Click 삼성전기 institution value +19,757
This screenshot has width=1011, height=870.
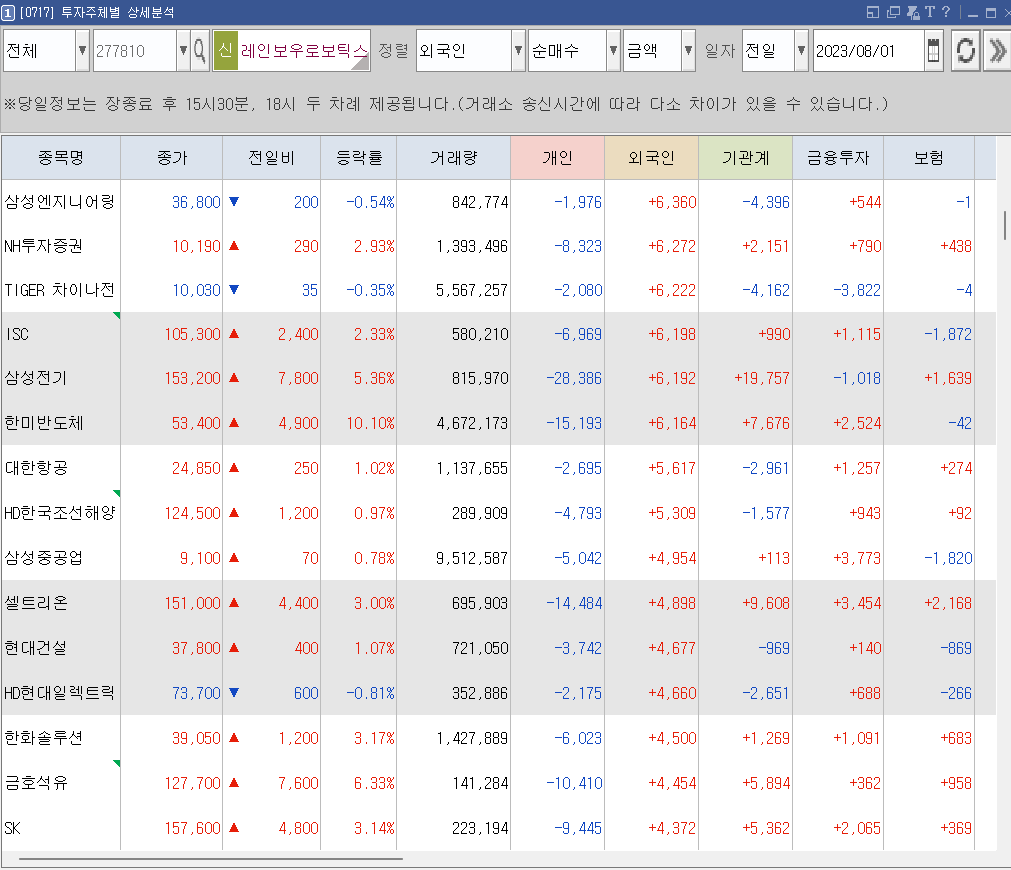point(762,378)
